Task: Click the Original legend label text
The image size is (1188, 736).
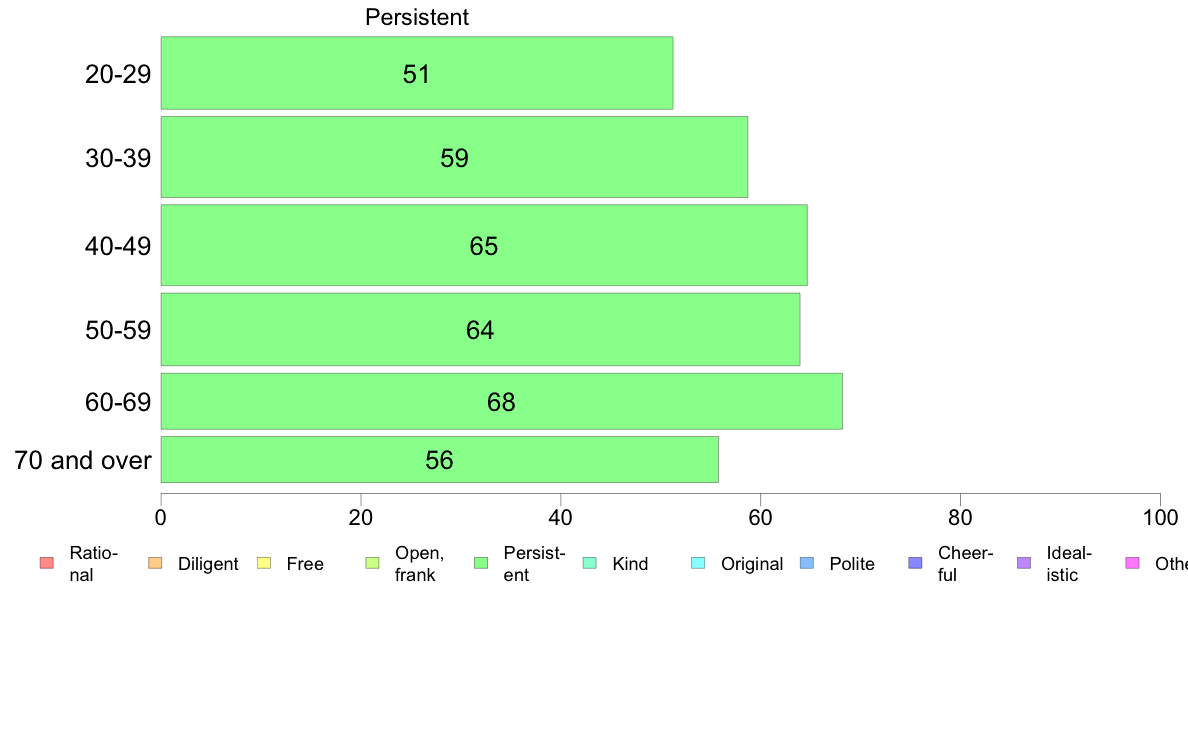Action: [x=752, y=564]
